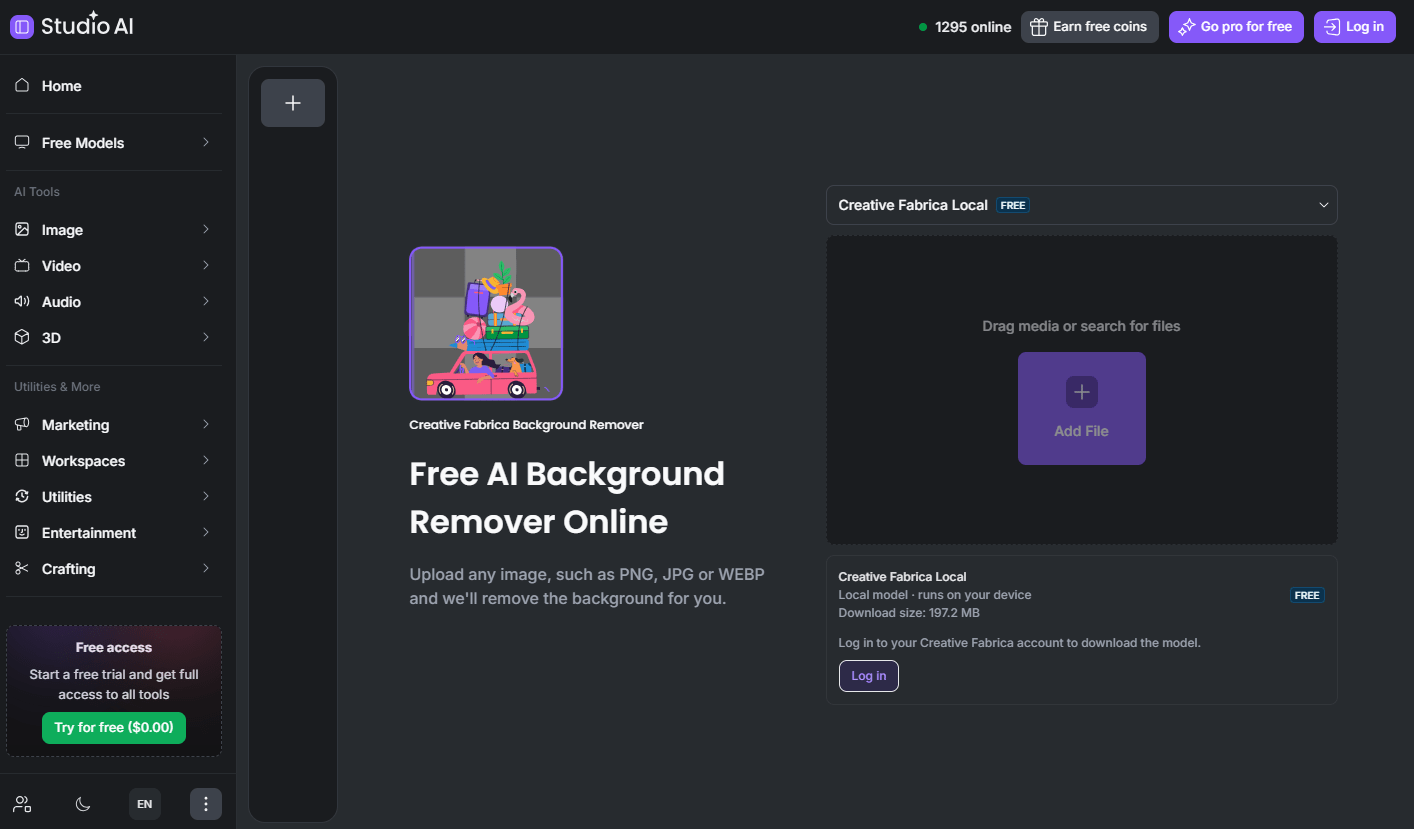Click the Free AI Background Remover Online heading
This screenshot has height=829, width=1414.
click(567, 497)
